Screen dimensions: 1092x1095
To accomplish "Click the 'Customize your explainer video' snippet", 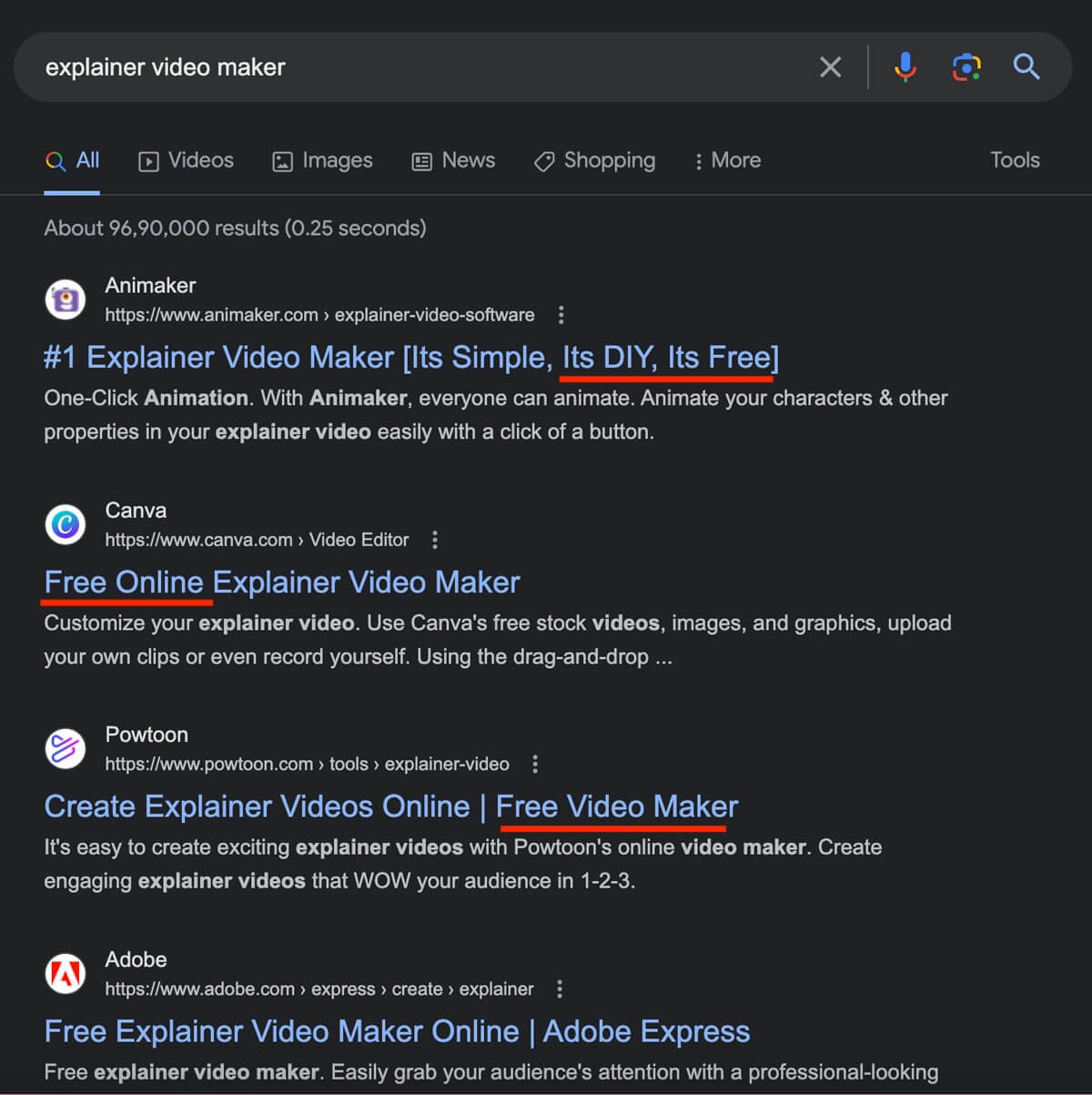I will 498,640.
